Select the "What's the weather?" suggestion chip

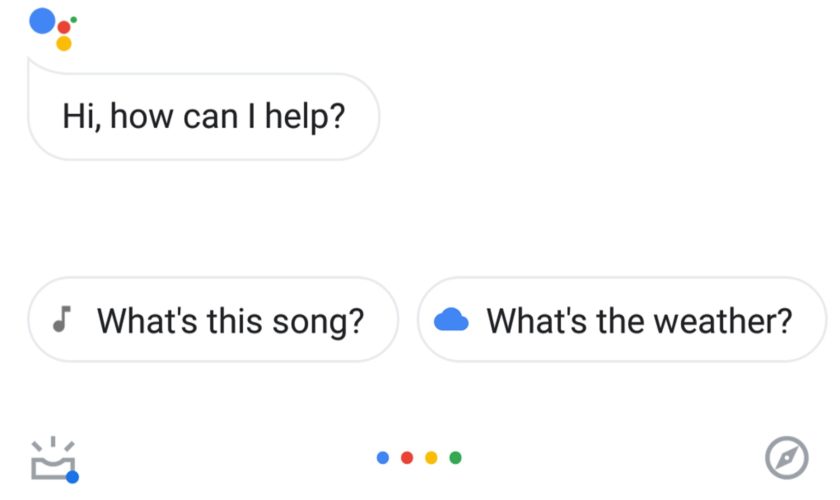[x=622, y=320]
